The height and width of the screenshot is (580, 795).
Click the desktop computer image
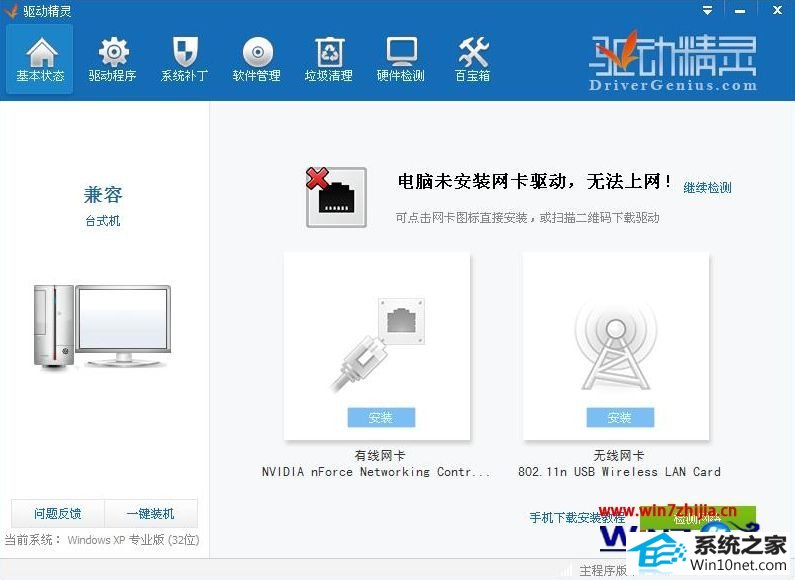102,326
